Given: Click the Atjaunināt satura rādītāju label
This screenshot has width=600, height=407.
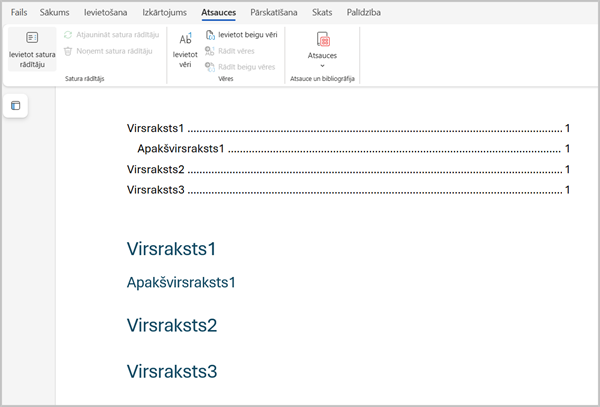Looking at the screenshot, I should tap(117, 35).
